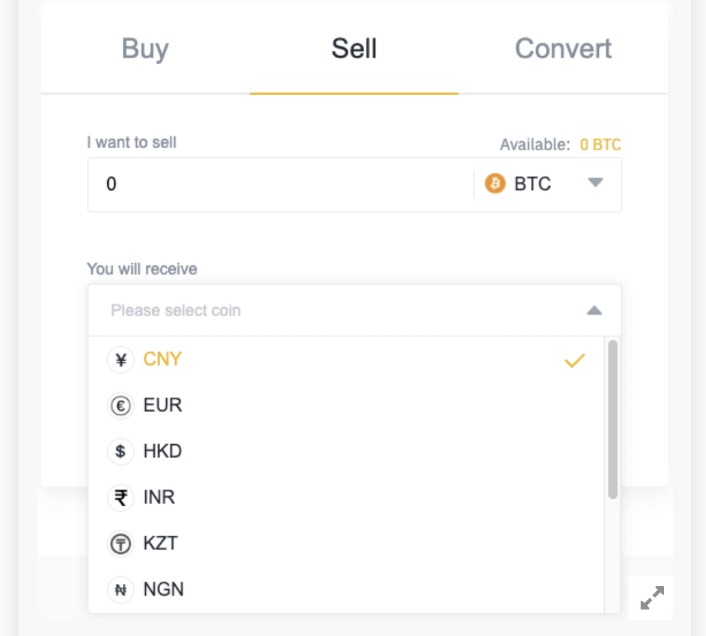Pick HKD as the receiving currency
The width and height of the screenshot is (706, 636).
click(163, 452)
